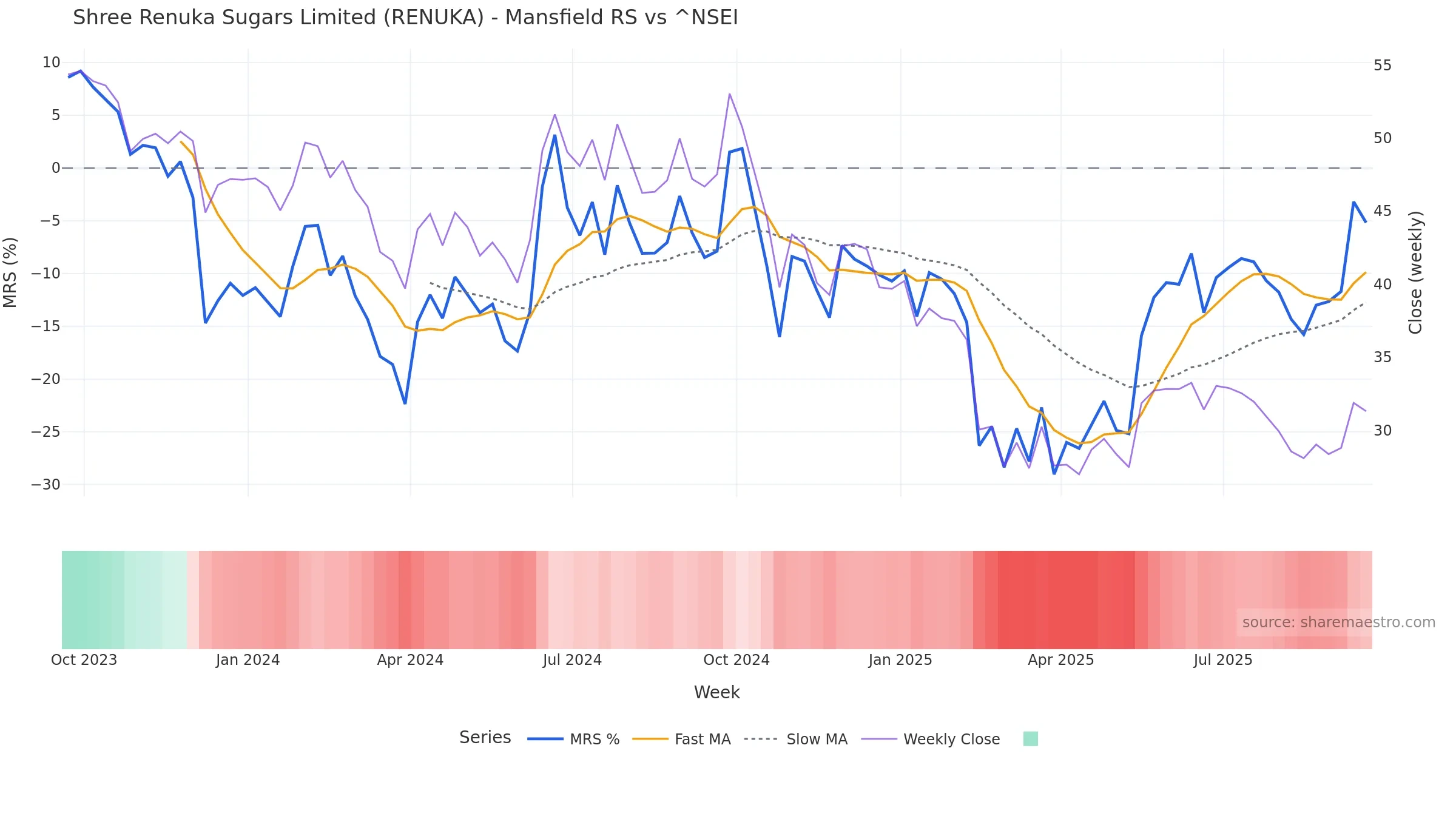Click the 'Close (weekly)' right axis label
This screenshot has height=819, width=1456.
[x=1415, y=272]
